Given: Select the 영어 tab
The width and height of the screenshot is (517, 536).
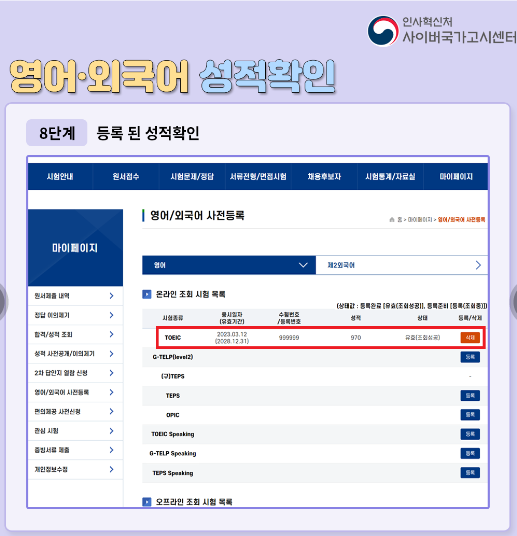Looking at the screenshot, I should click(229, 265).
